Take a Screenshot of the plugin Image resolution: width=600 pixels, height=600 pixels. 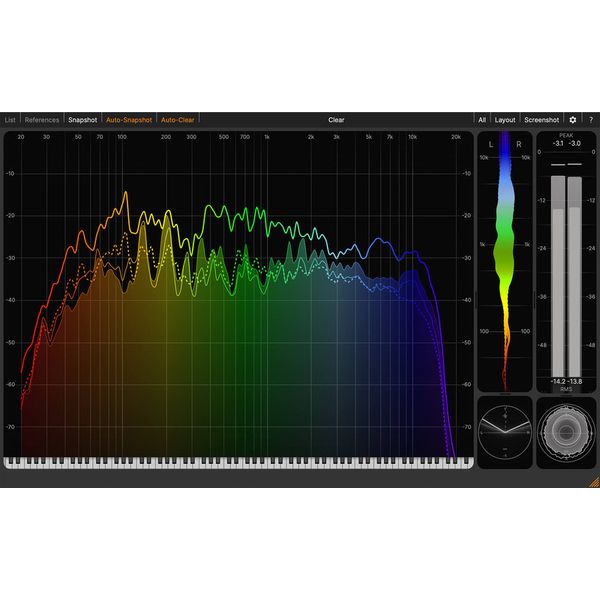(541, 120)
